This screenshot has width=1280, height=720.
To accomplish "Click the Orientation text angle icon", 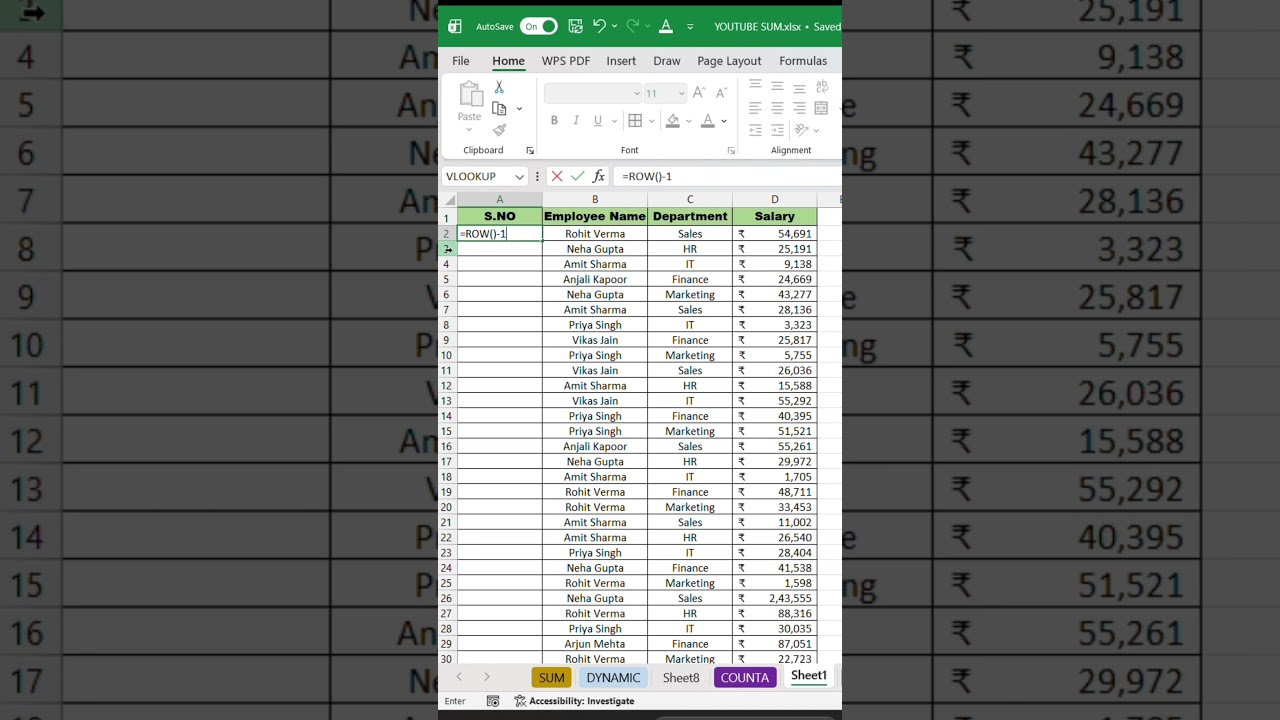I will coord(801,130).
